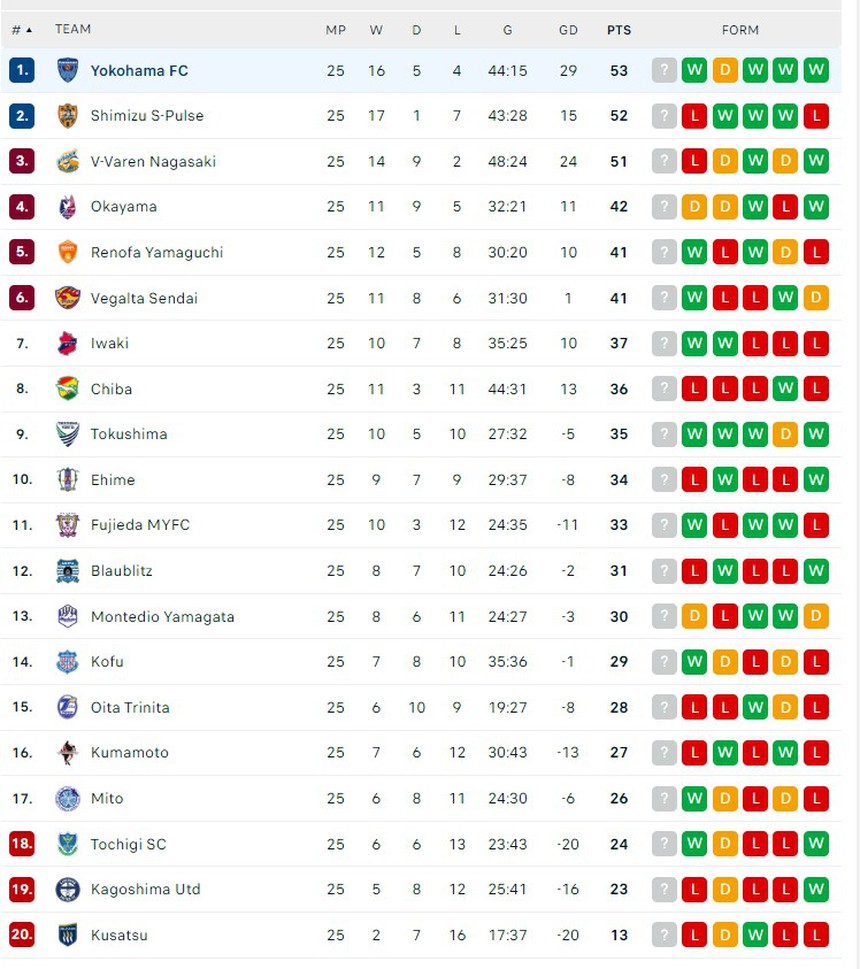
Task: Open the Okayama team crest icon
Action: (x=67, y=207)
